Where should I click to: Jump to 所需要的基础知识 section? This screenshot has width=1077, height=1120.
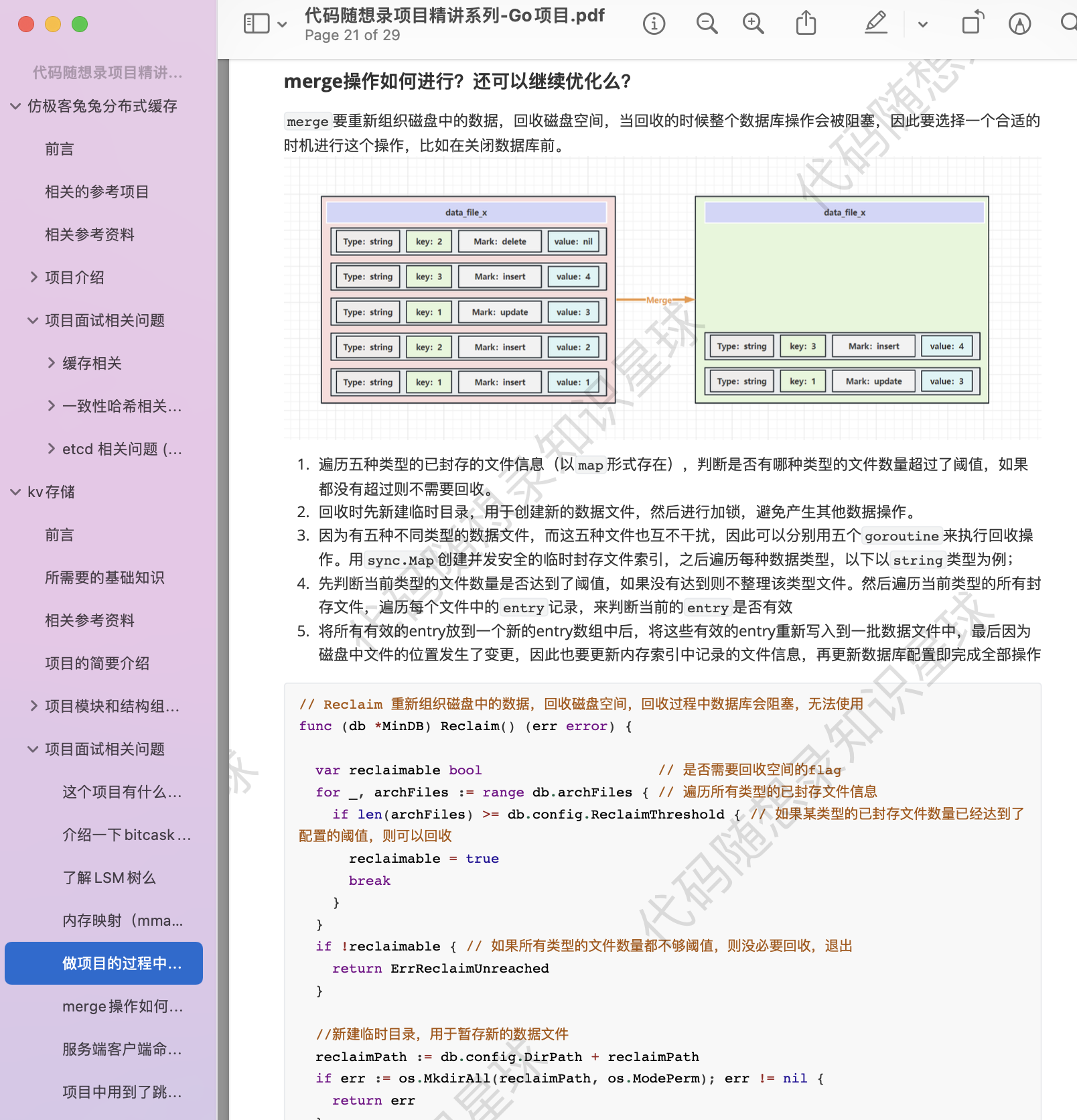click(x=104, y=577)
